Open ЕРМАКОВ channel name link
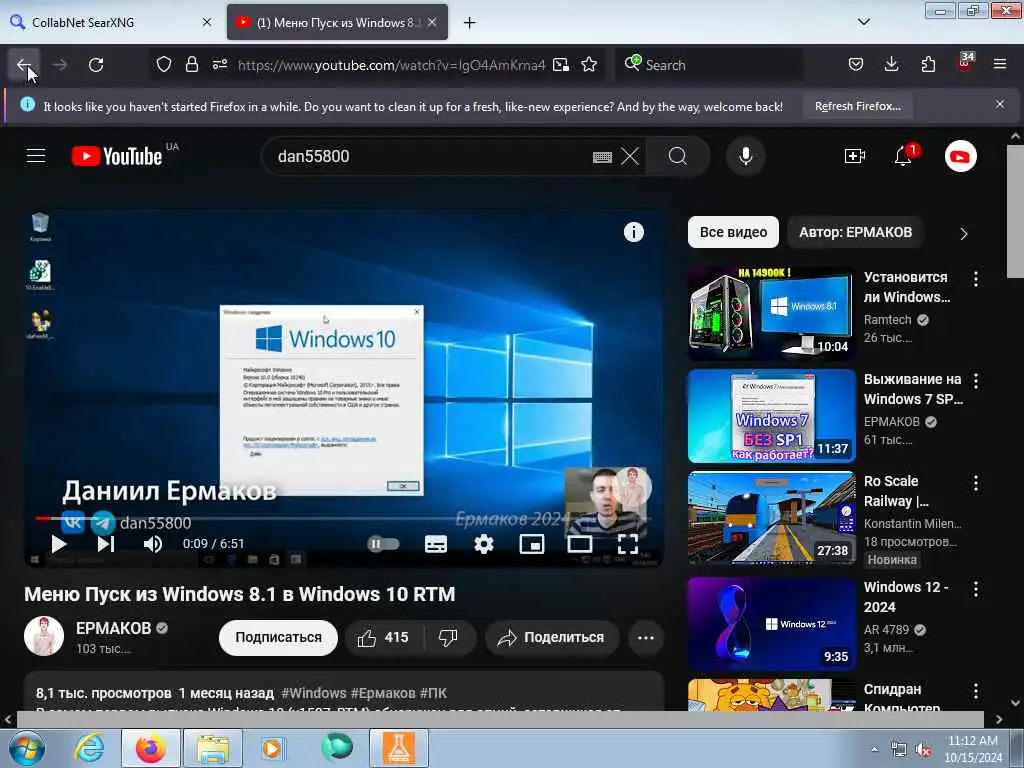This screenshot has width=1024, height=768. (x=113, y=628)
